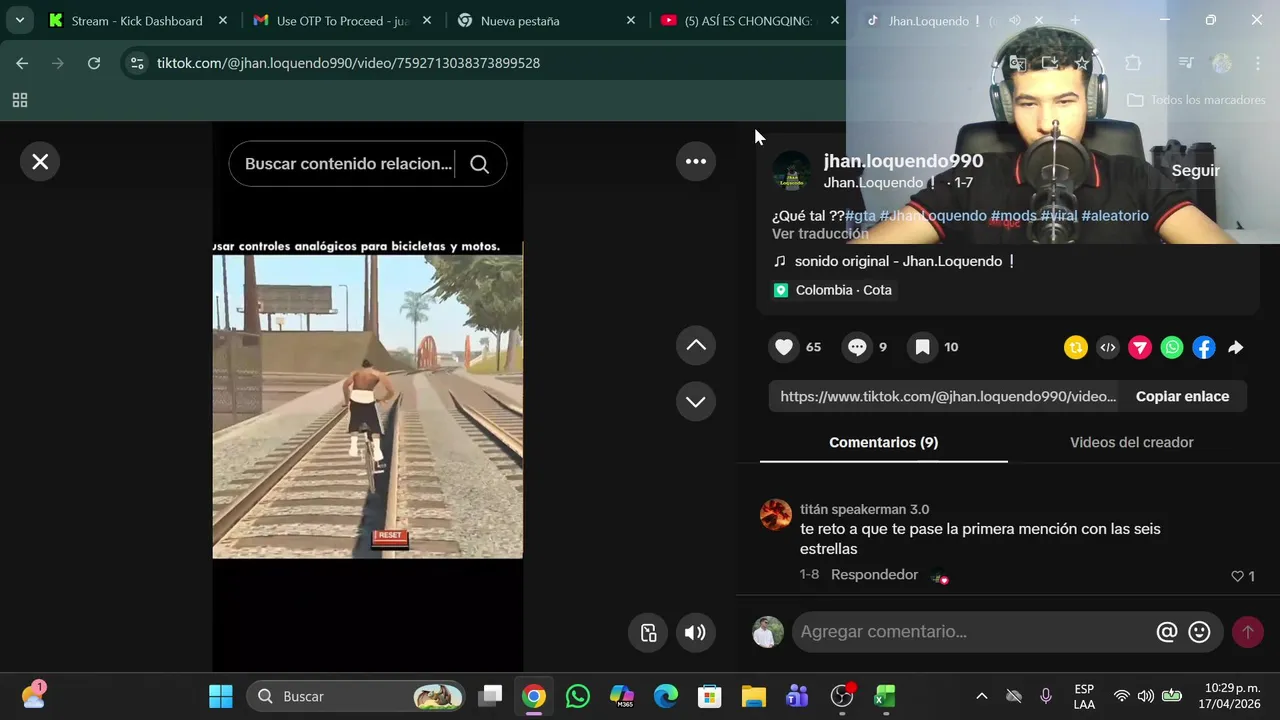
Task: Open Excel from the taskbar
Action: click(x=885, y=696)
